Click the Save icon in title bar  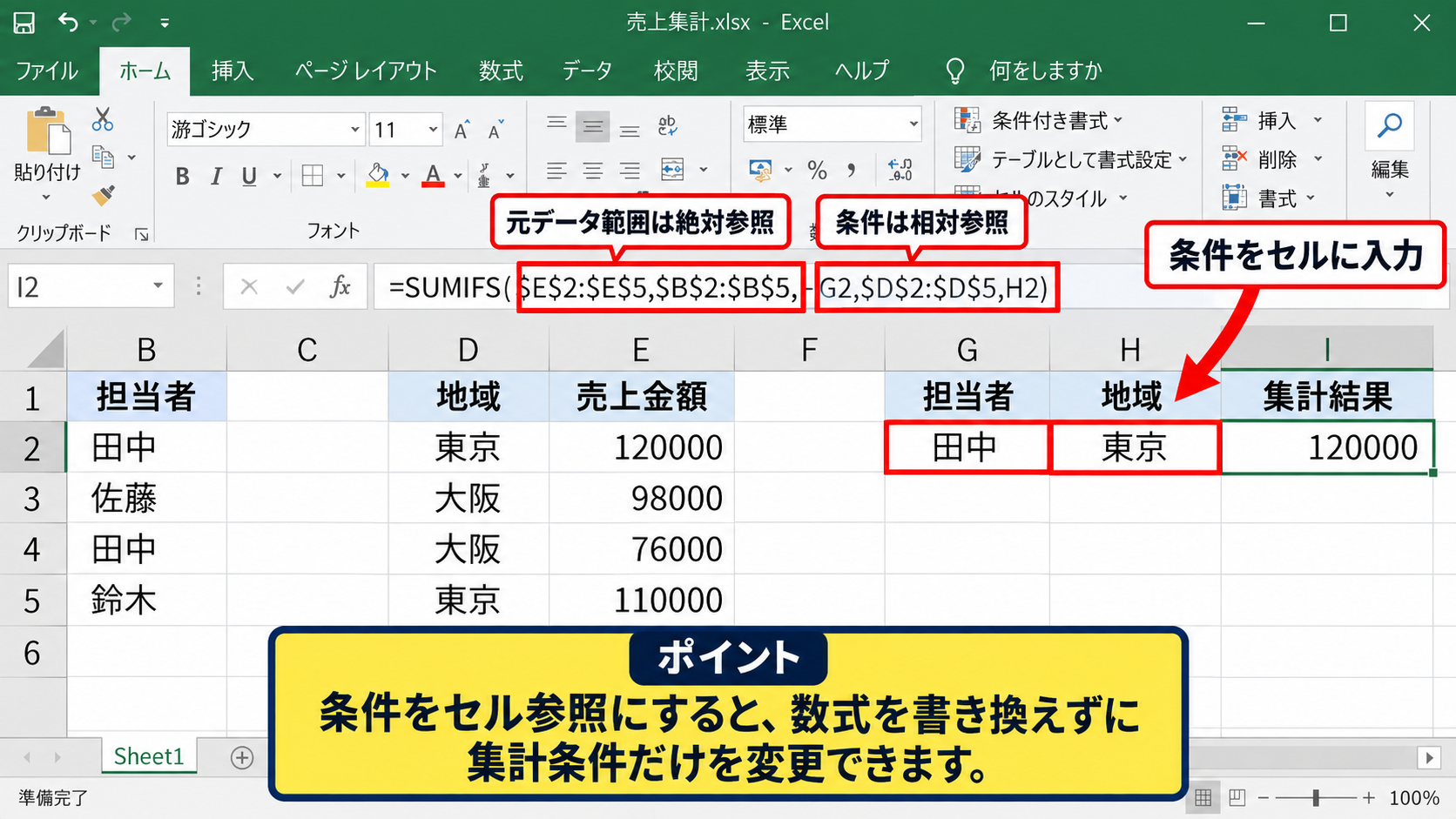pos(24,23)
